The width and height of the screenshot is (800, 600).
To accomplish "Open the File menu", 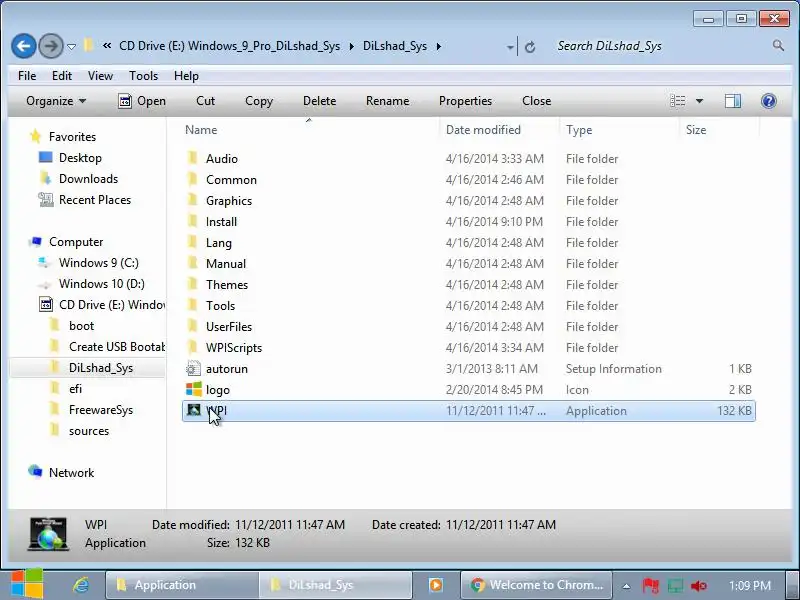I will (x=27, y=76).
